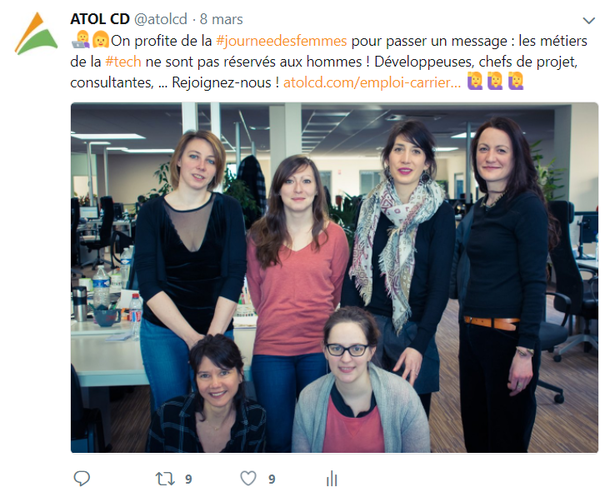610x497 pixels.
Task: Click the blonde woman face emoji
Action: pos(100,40)
